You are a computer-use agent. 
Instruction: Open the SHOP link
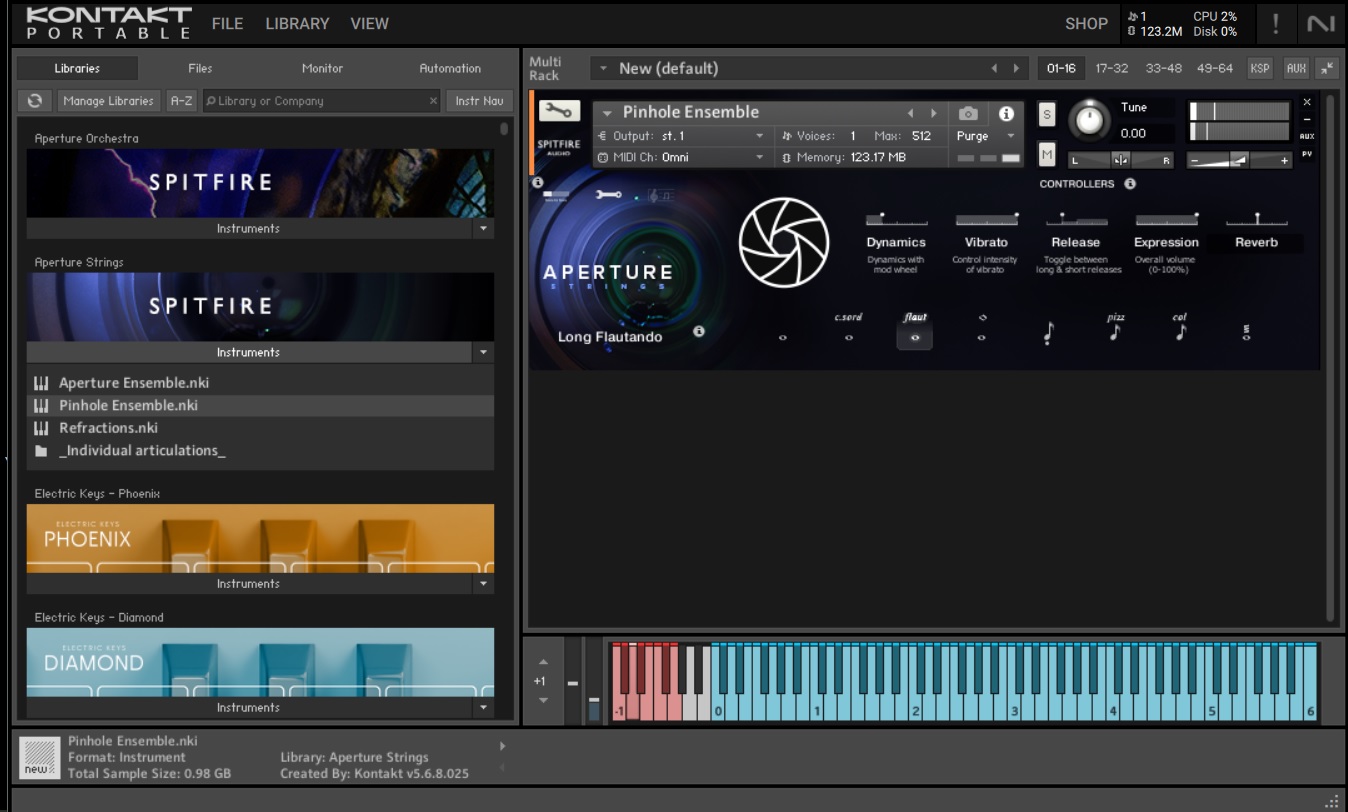1085,23
